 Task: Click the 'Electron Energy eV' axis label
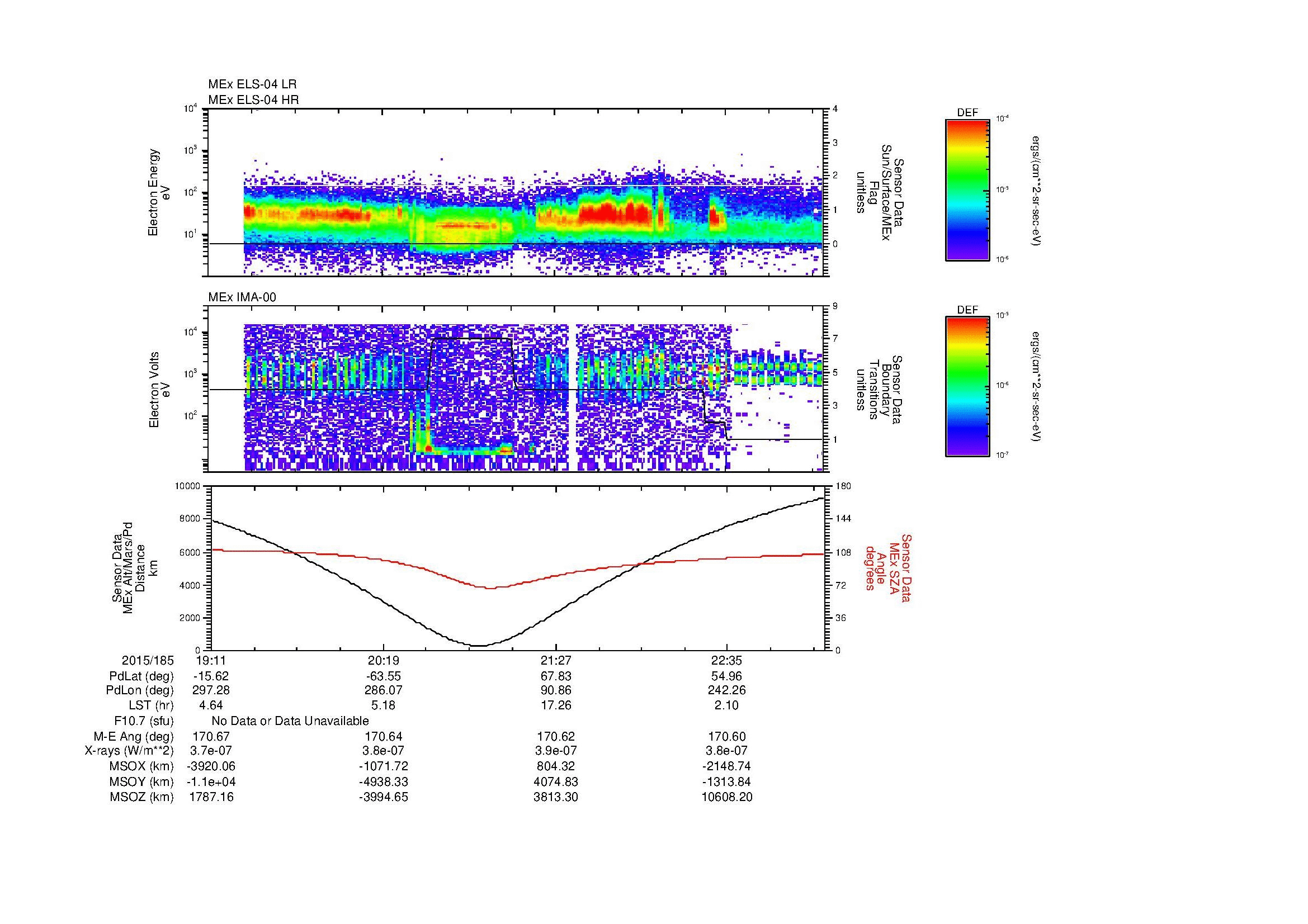coord(159,192)
